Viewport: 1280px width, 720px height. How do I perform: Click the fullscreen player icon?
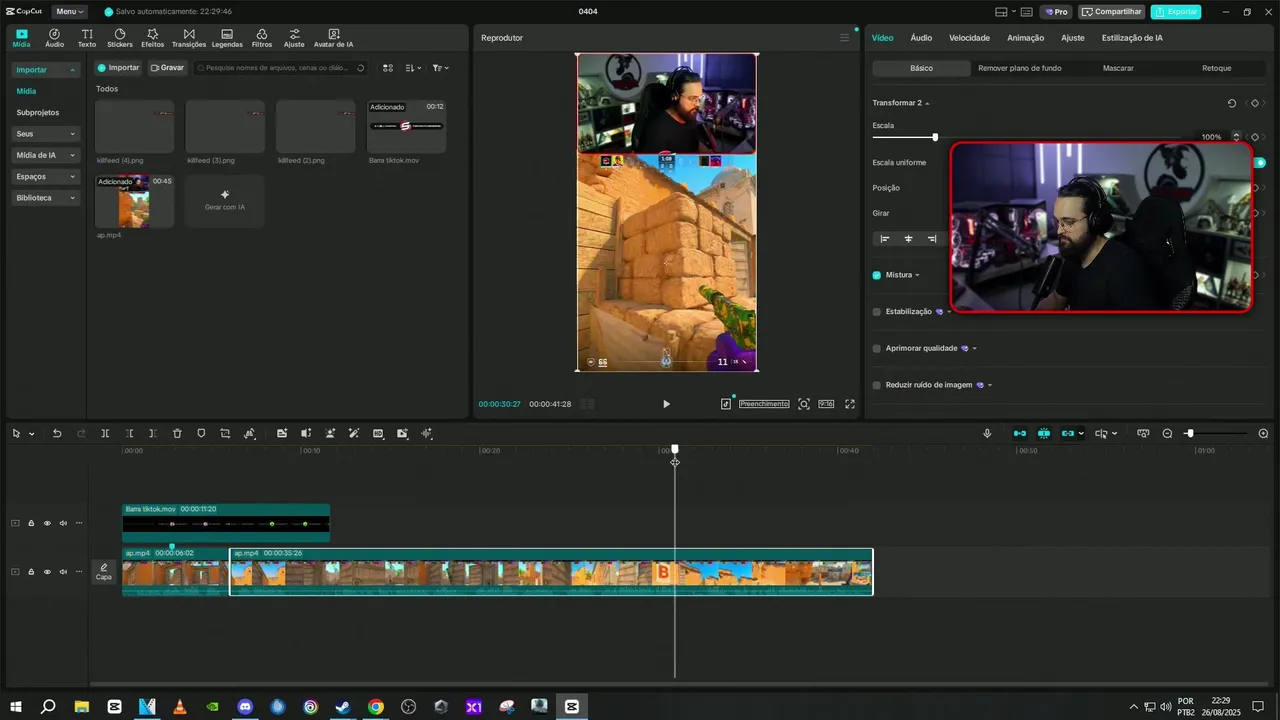click(x=850, y=404)
